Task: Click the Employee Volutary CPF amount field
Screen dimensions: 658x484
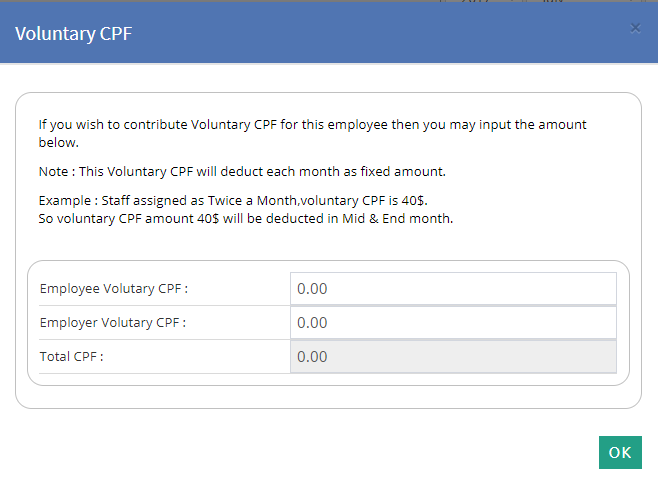Action: [452, 289]
